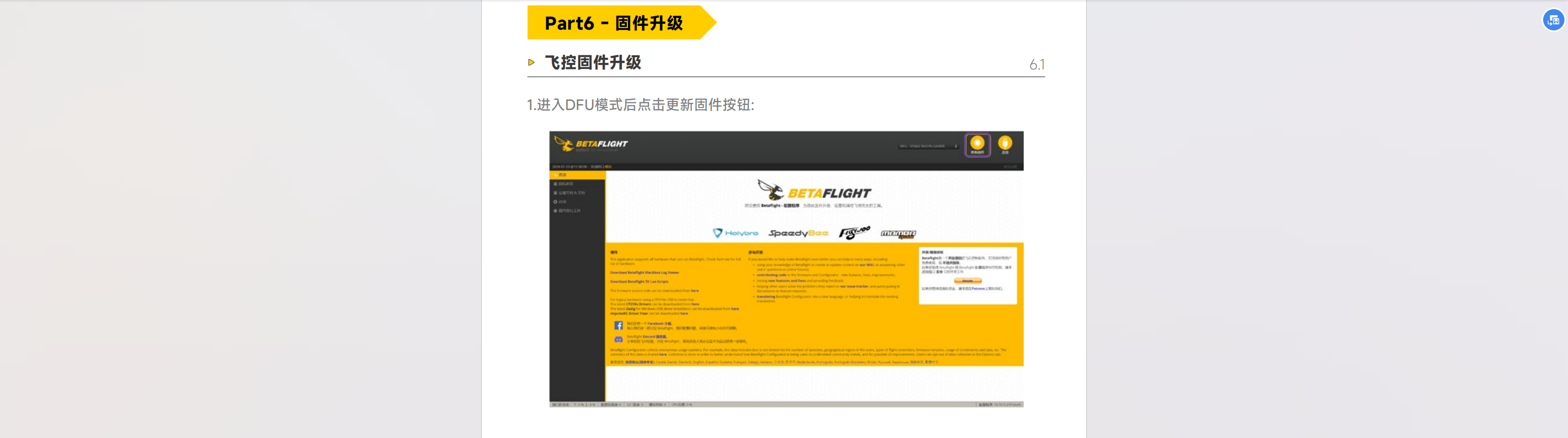1568x438 pixels.
Task: Click Download Betaflight Blackbox Log Viewer link
Action: 644,273
